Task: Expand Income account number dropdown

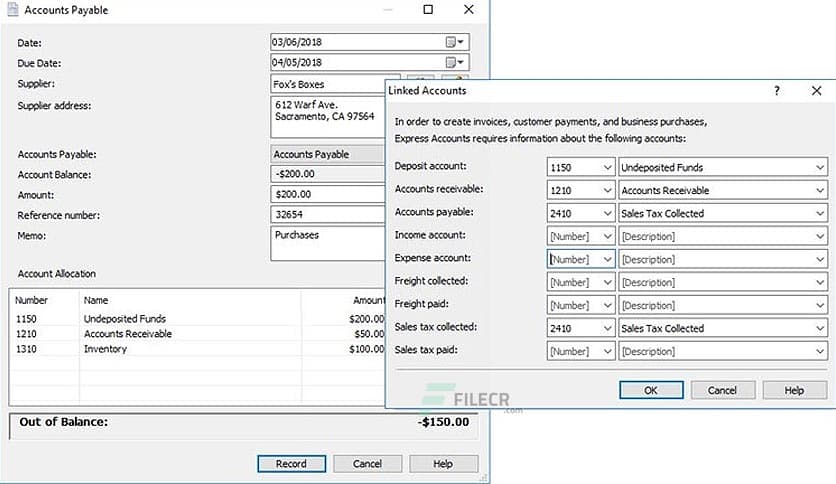Action: point(607,236)
